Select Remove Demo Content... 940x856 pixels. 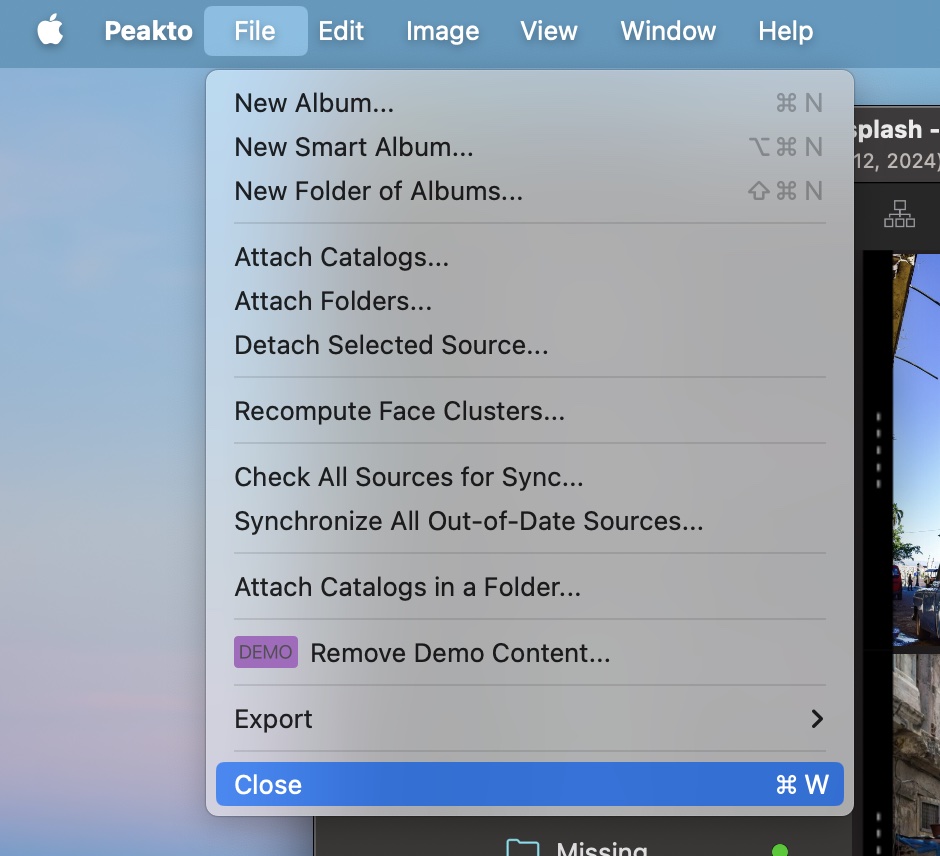tap(530, 653)
